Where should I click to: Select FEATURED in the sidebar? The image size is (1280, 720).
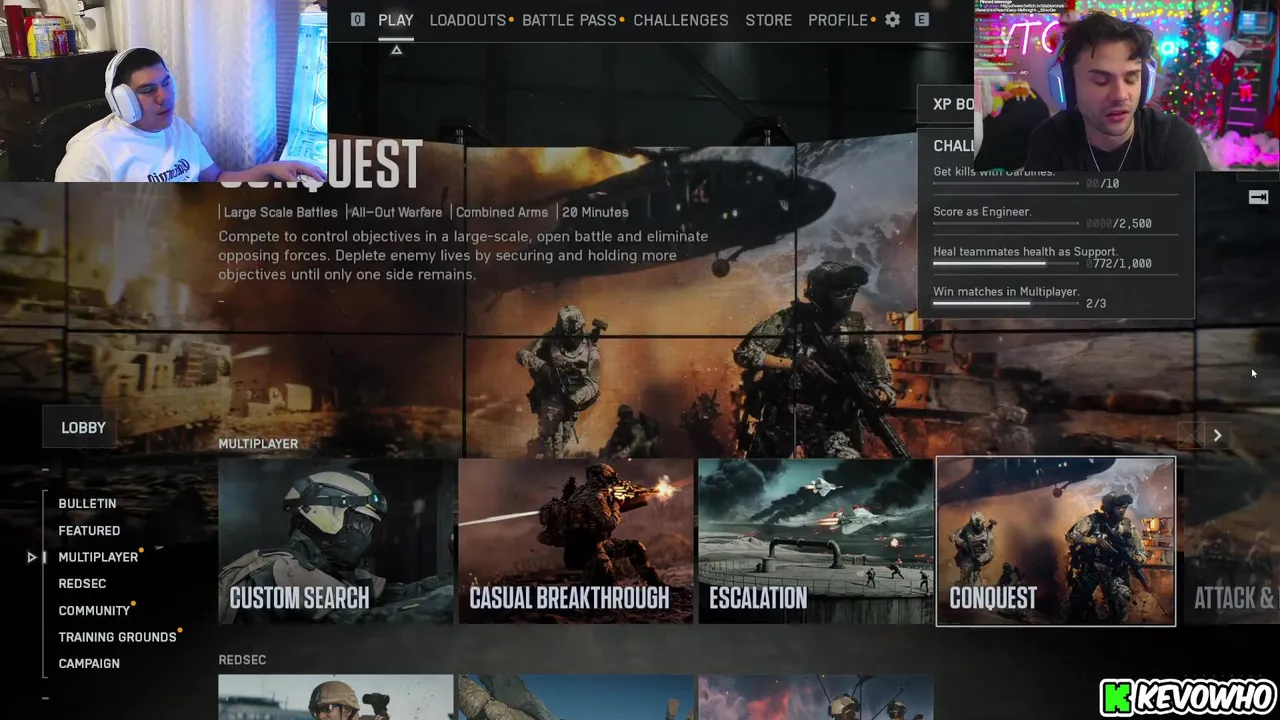pos(89,531)
